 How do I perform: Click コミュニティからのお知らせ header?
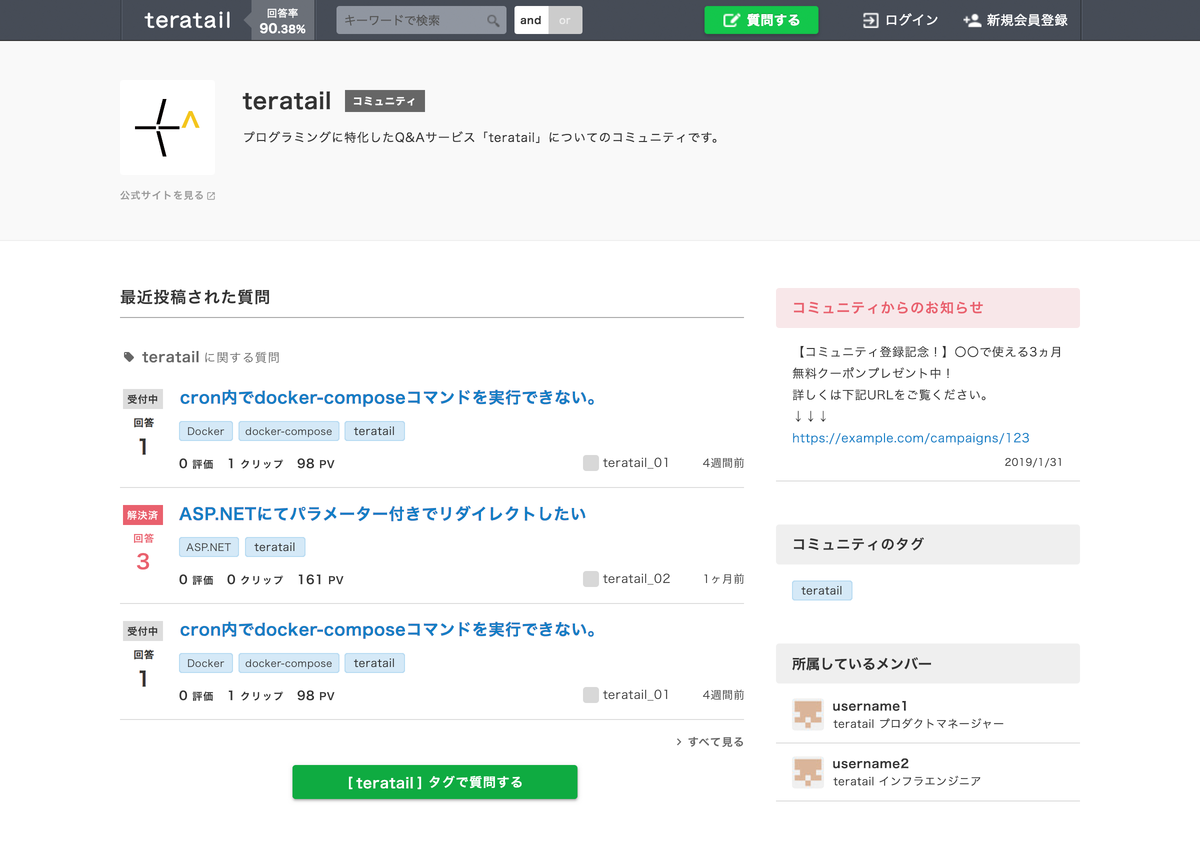point(928,308)
